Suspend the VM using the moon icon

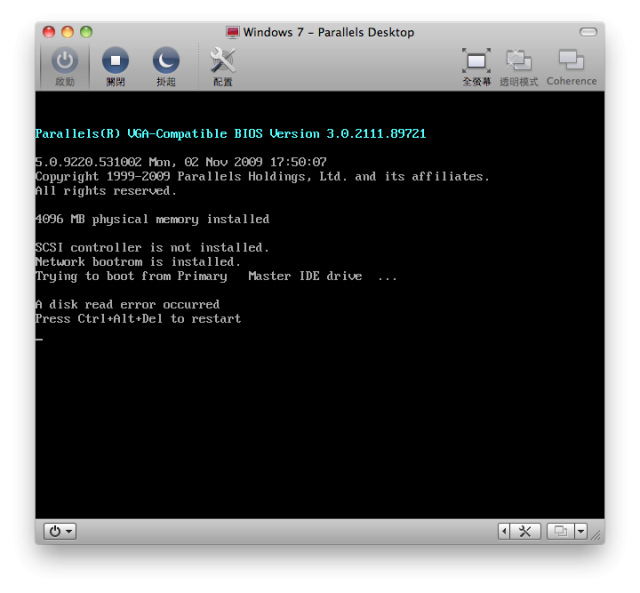point(166,66)
